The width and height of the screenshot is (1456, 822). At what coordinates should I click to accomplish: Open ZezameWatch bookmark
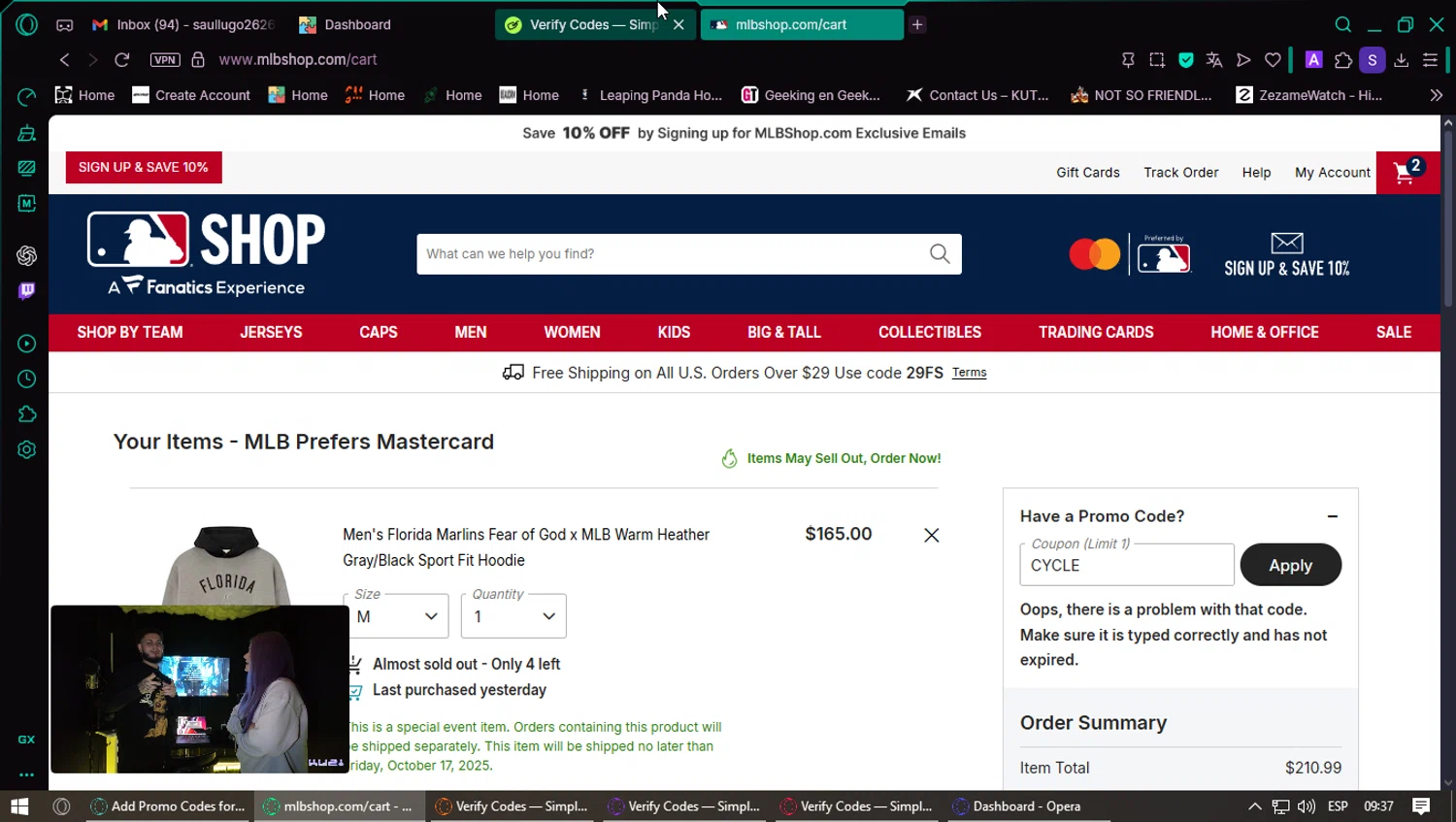click(1308, 95)
